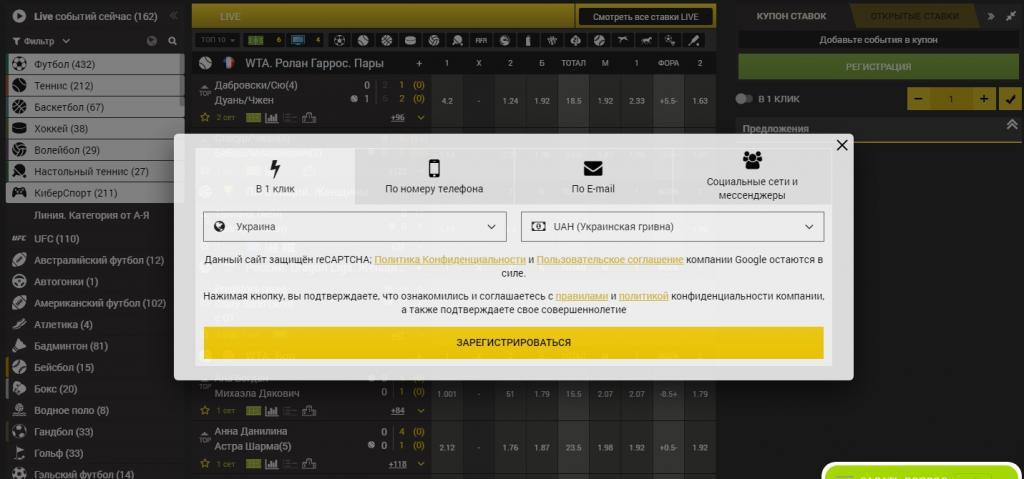Click the star favorite icon for Дабровски match
The height and width of the screenshot is (479, 1024).
(x=204, y=117)
